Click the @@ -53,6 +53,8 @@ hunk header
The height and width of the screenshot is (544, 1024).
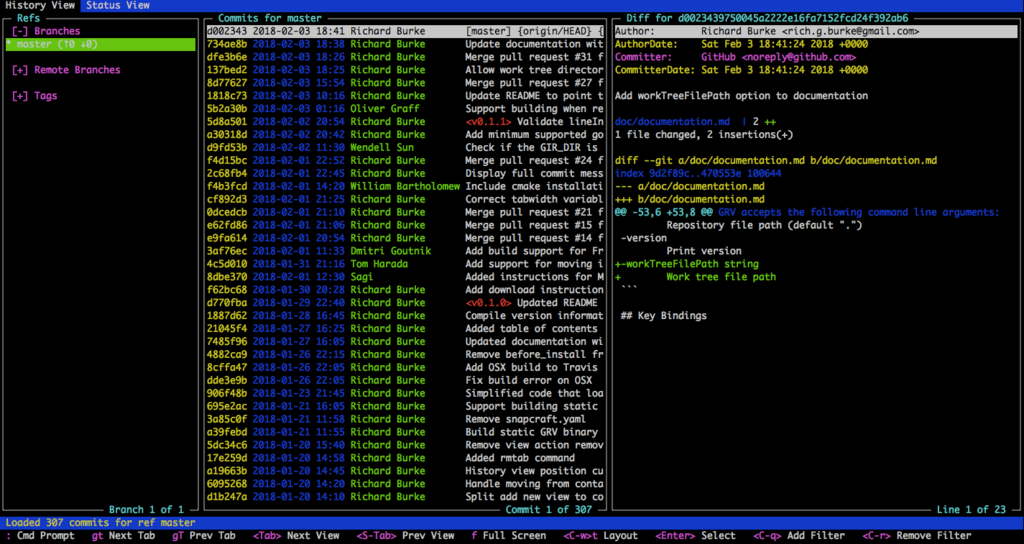(807, 212)
